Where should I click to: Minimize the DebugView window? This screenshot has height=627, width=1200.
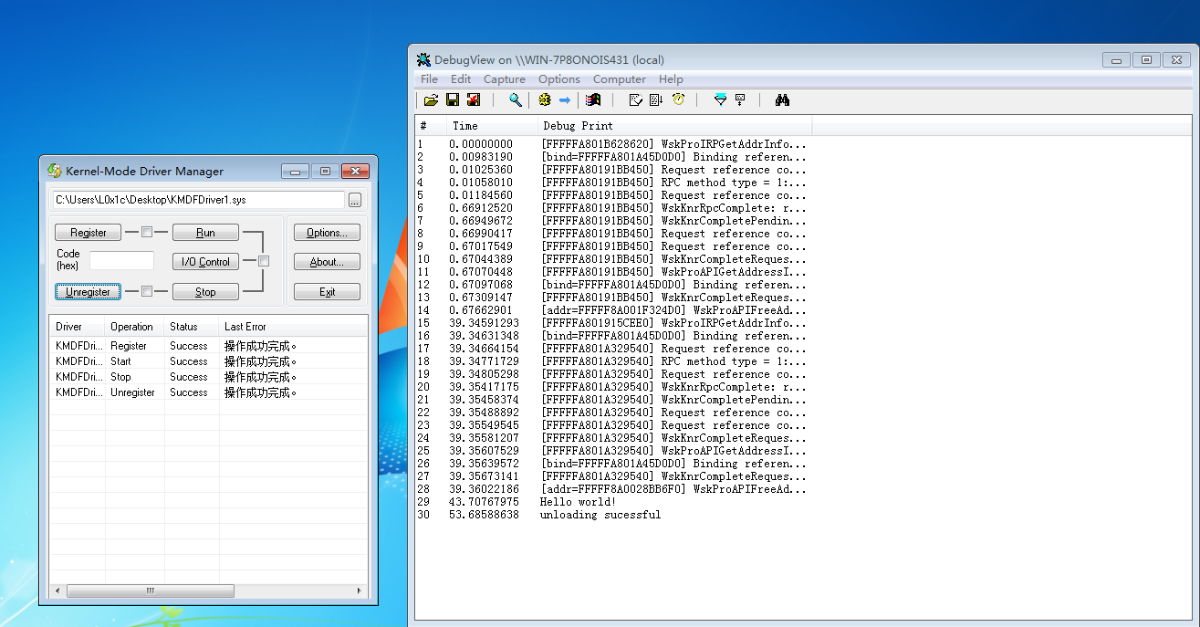[1117, 60]
